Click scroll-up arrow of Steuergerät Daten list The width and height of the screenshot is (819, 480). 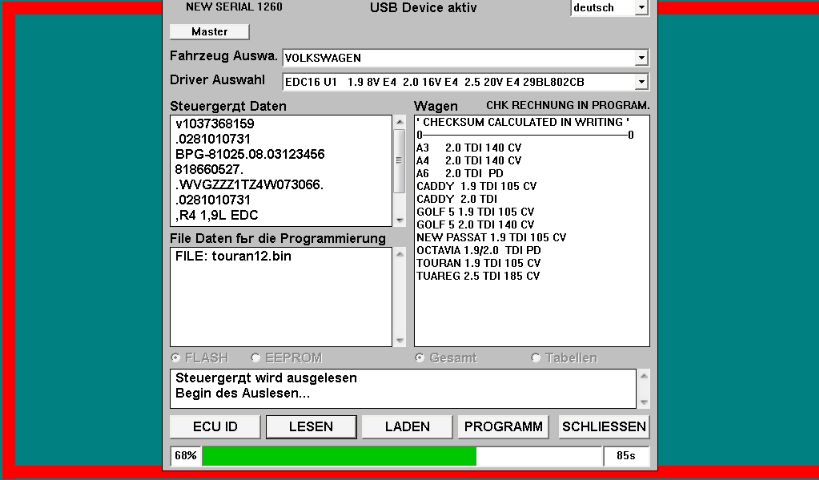(400, 122)
